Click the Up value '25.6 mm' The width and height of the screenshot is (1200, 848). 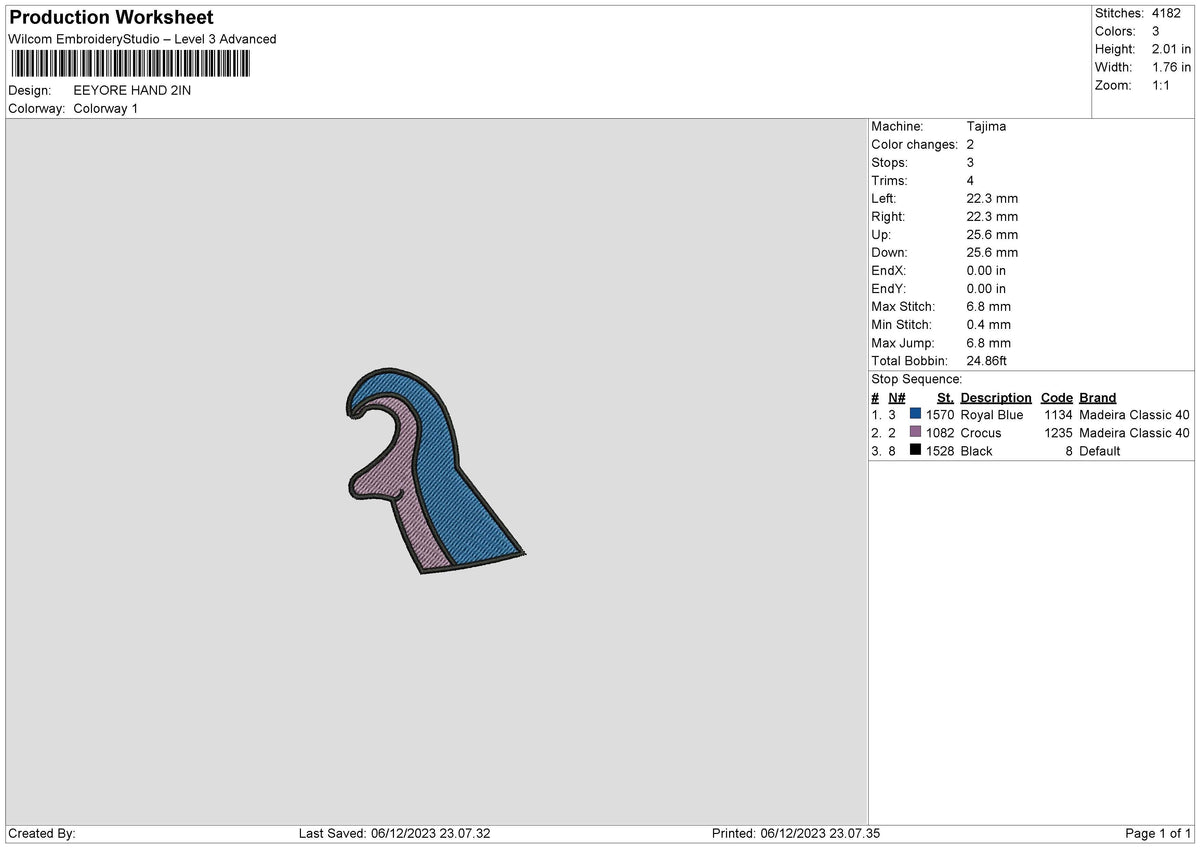coord(992,234)
